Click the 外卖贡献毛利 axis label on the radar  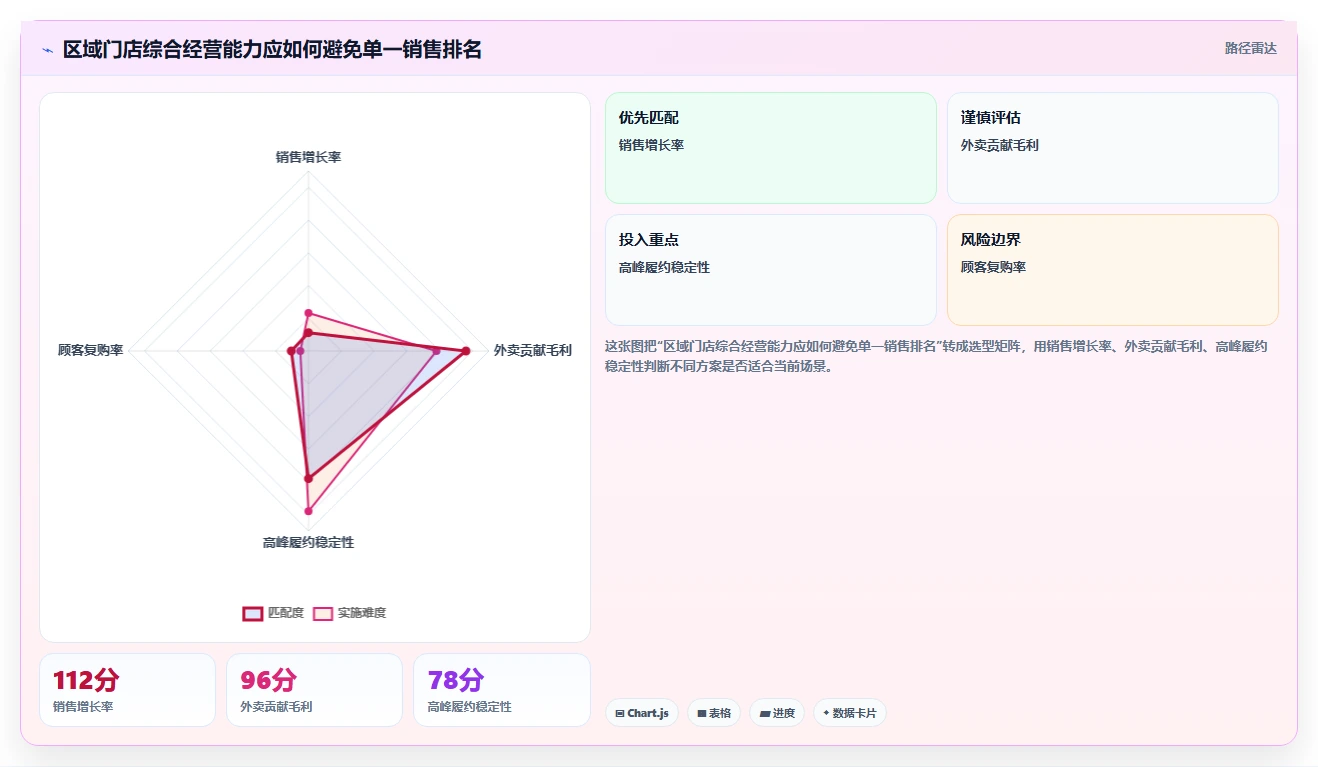533,350
